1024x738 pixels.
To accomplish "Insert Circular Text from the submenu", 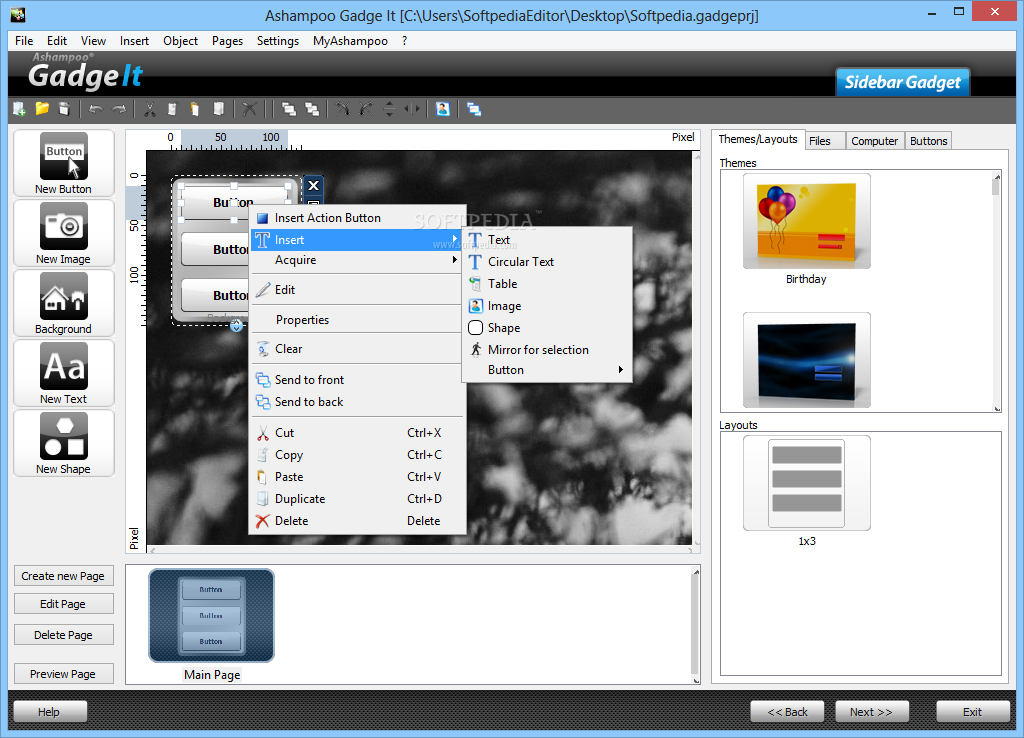I will (547, 262).
